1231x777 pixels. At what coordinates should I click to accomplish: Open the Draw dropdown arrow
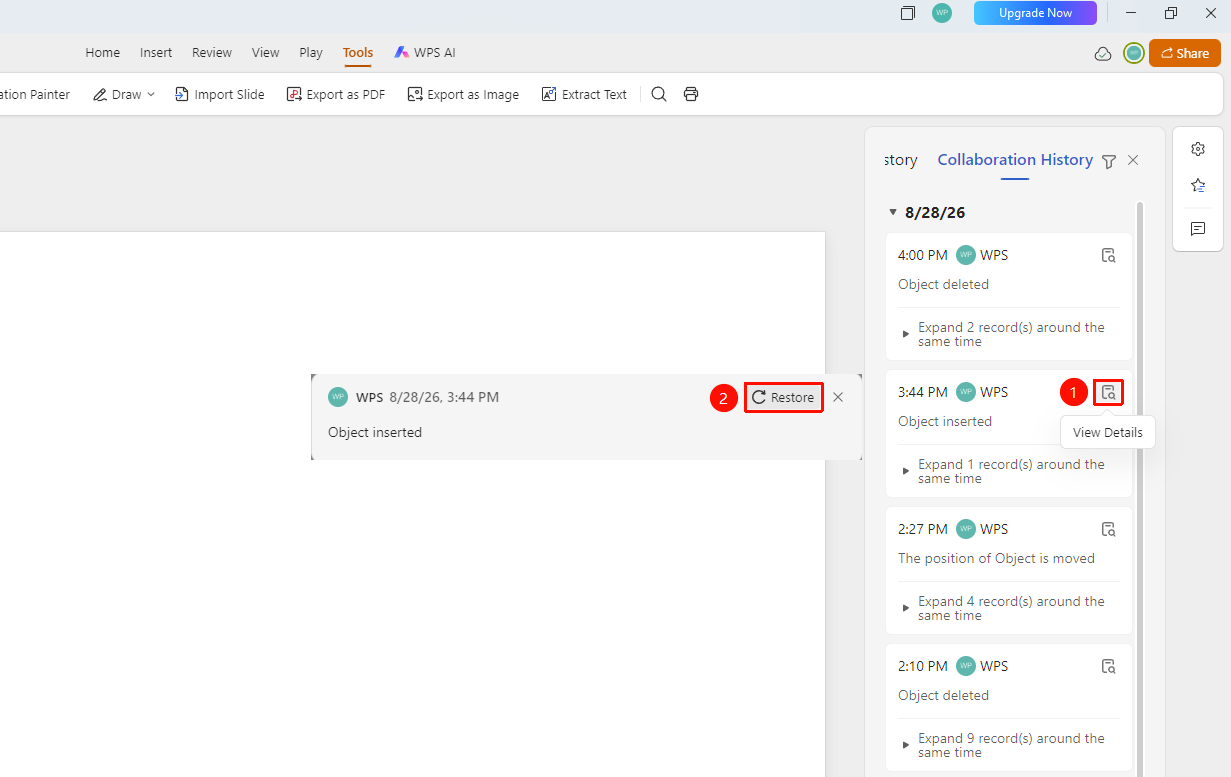click(151, 94)
